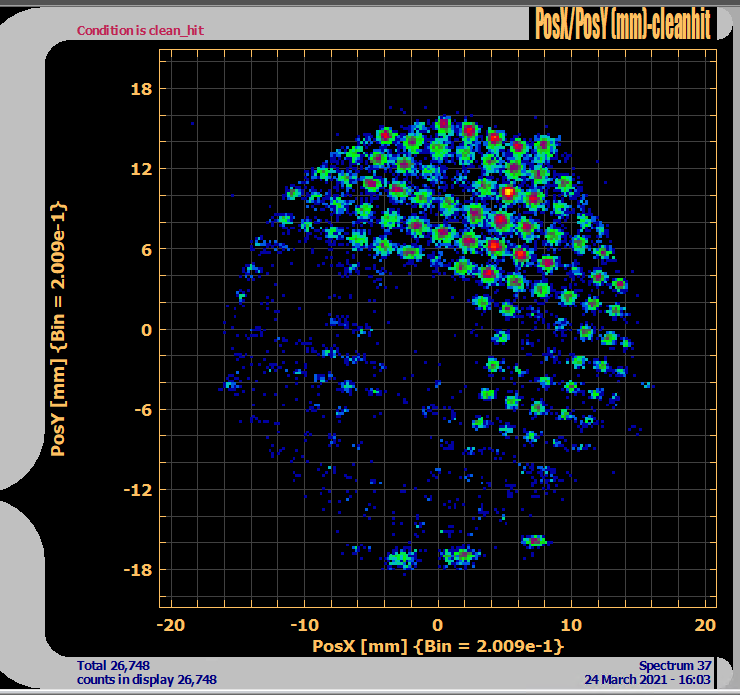This screenshot has height=697, width=740.
Task: Click the X-axis tick label -20
Action: (171, 625)
